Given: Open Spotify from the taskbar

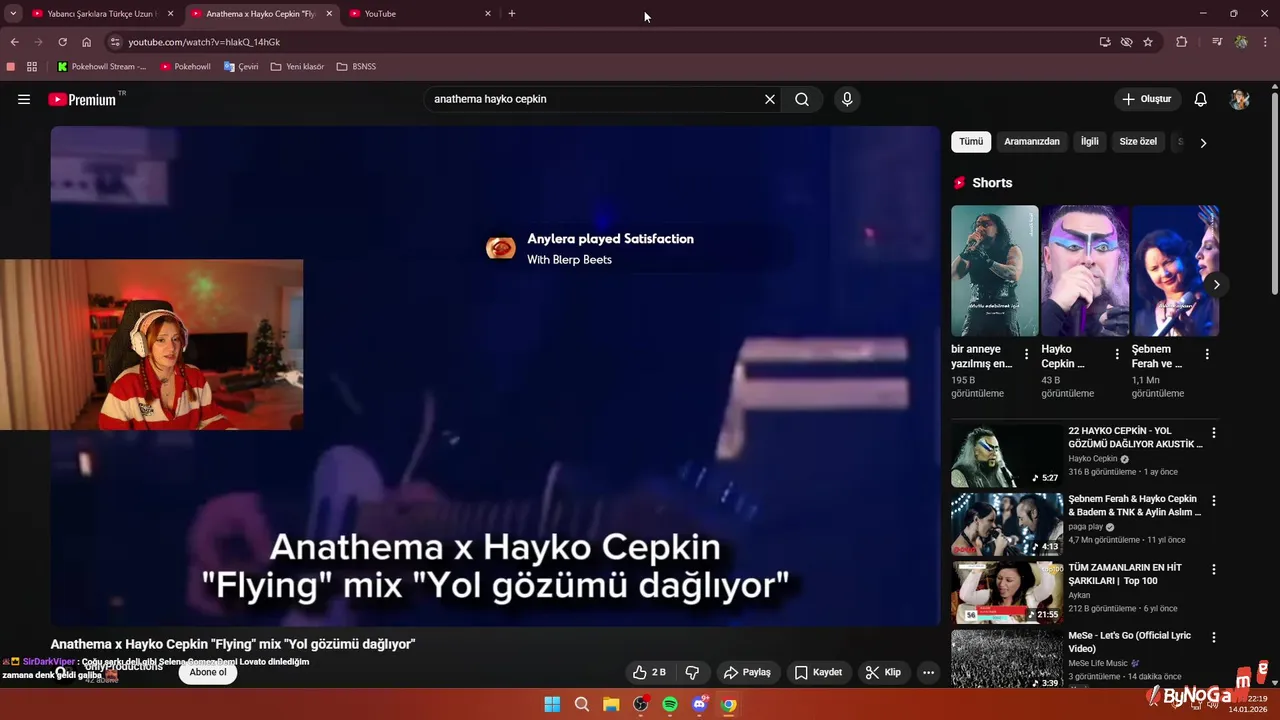Looking at the screenshot, I should 670,704.
